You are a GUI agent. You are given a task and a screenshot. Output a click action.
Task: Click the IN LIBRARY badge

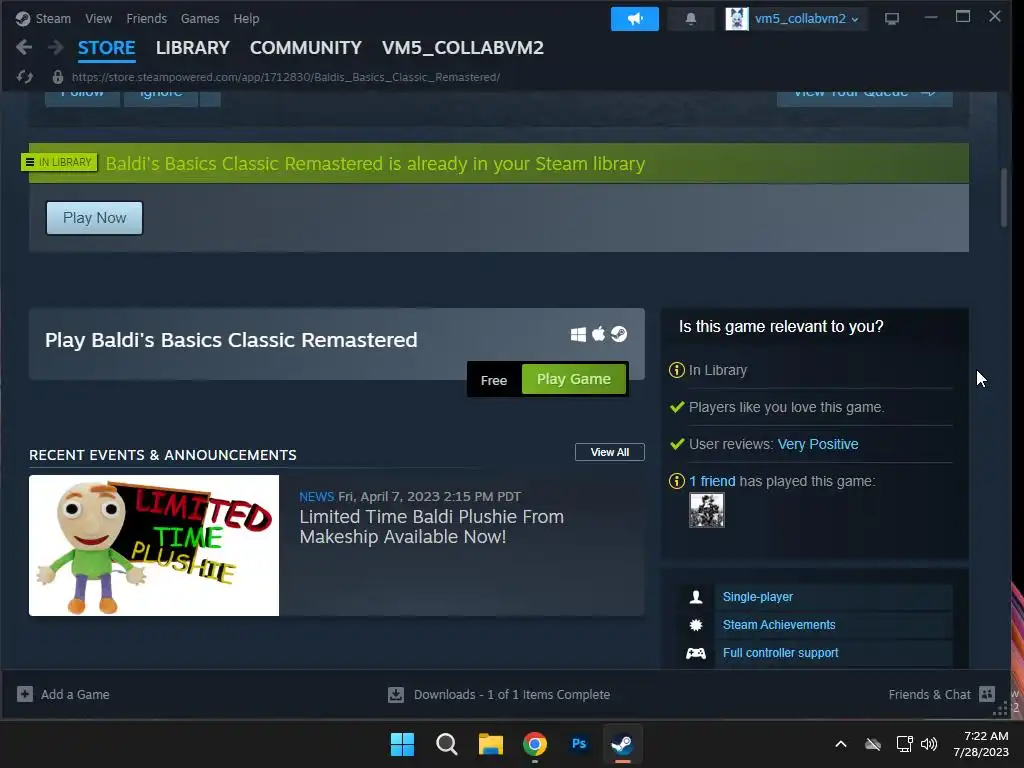(59, 162)
